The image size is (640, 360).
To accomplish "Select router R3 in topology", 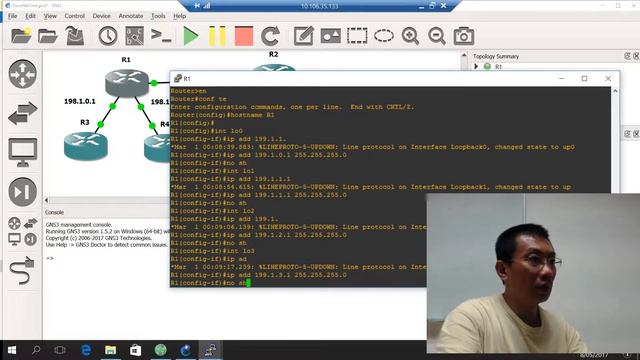I will (x=86, y=146).
